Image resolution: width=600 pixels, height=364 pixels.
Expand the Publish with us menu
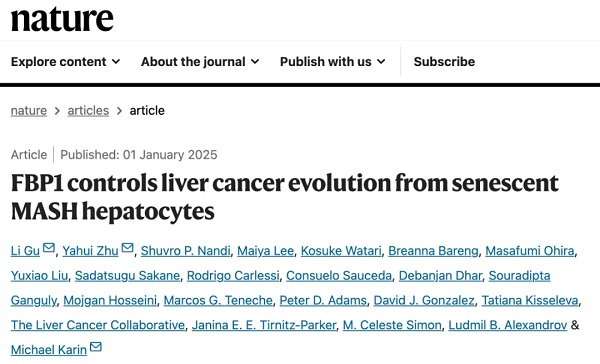(x=333, y=62)
